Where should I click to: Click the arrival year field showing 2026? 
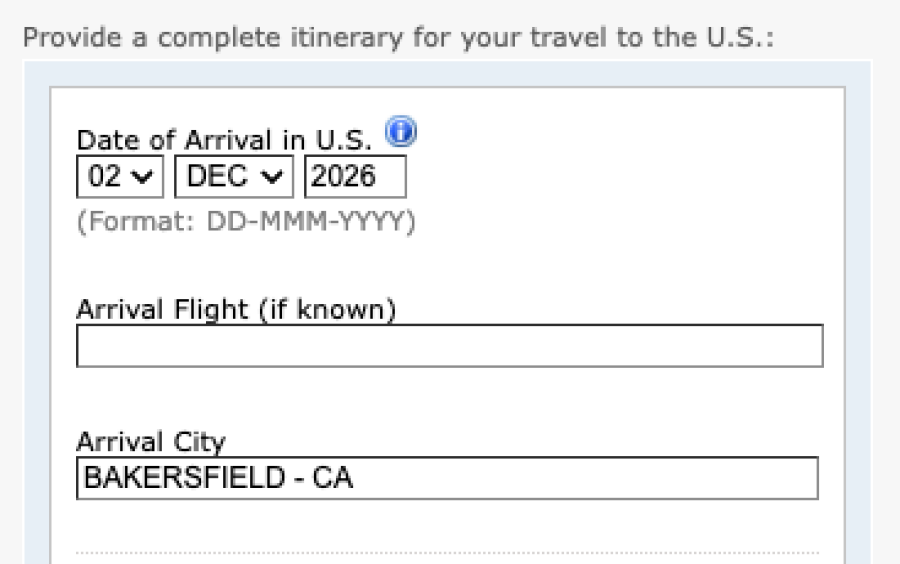point(355,177)
